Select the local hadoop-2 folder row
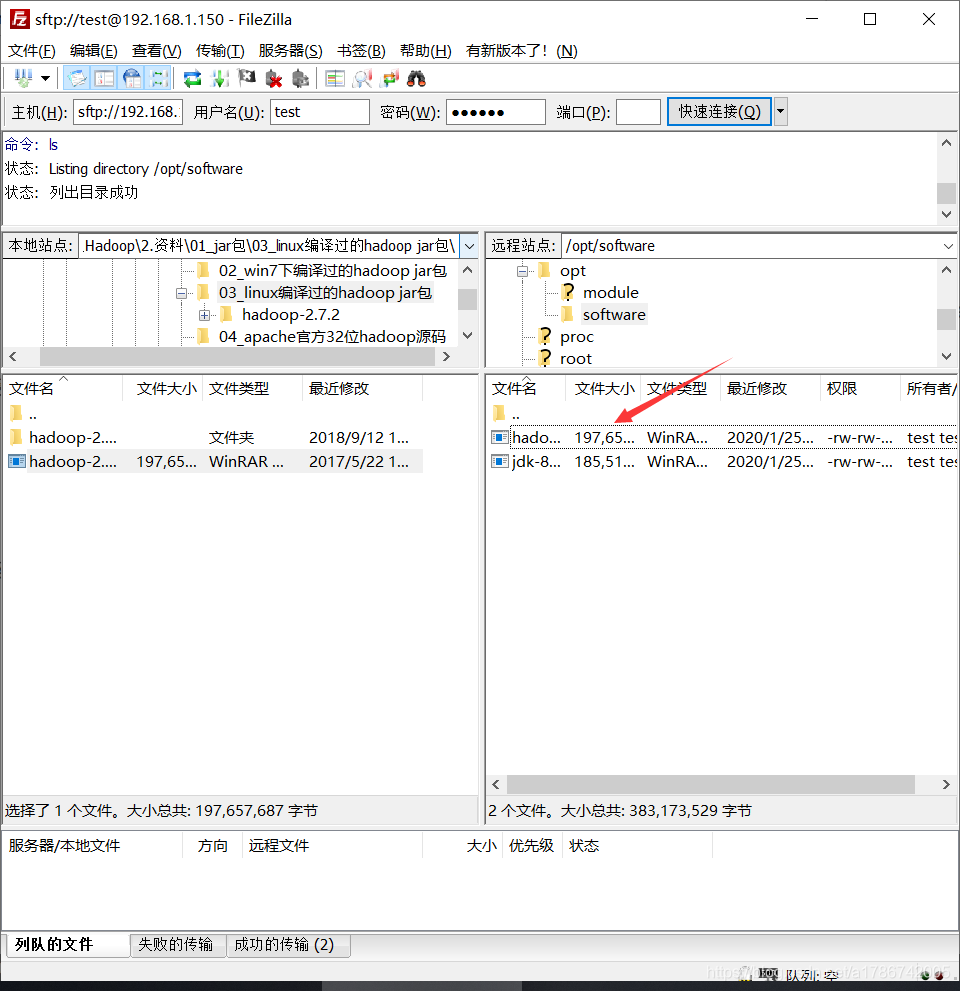 click(x=212, y=437)
